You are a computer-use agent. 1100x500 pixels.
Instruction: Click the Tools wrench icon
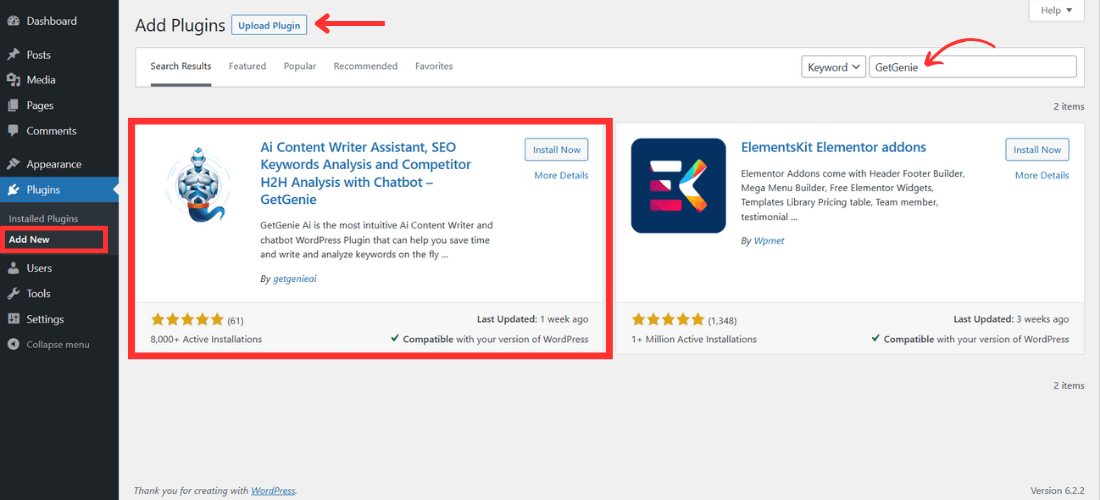13,294
